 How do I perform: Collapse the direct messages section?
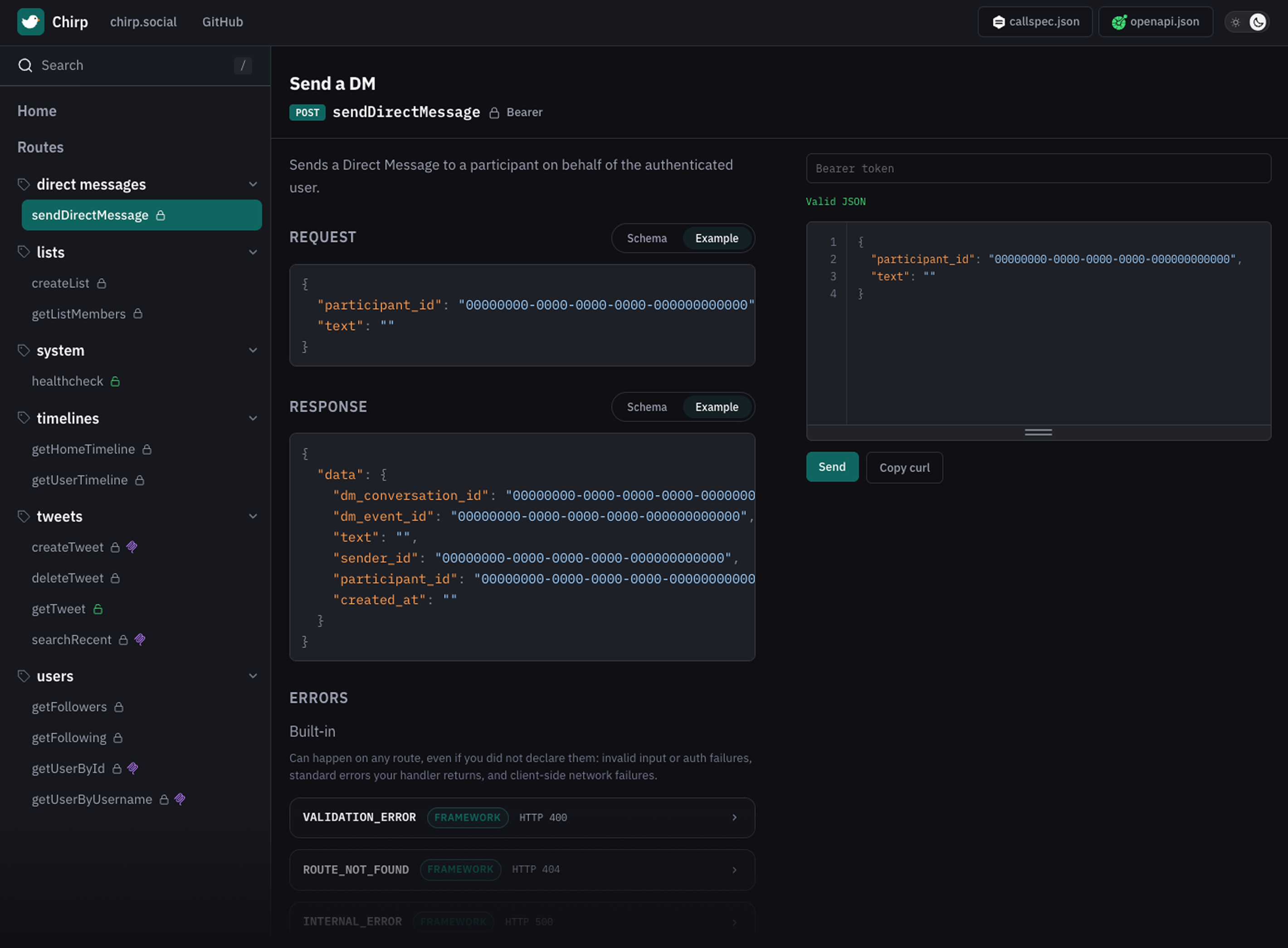[x=253, y=184]
